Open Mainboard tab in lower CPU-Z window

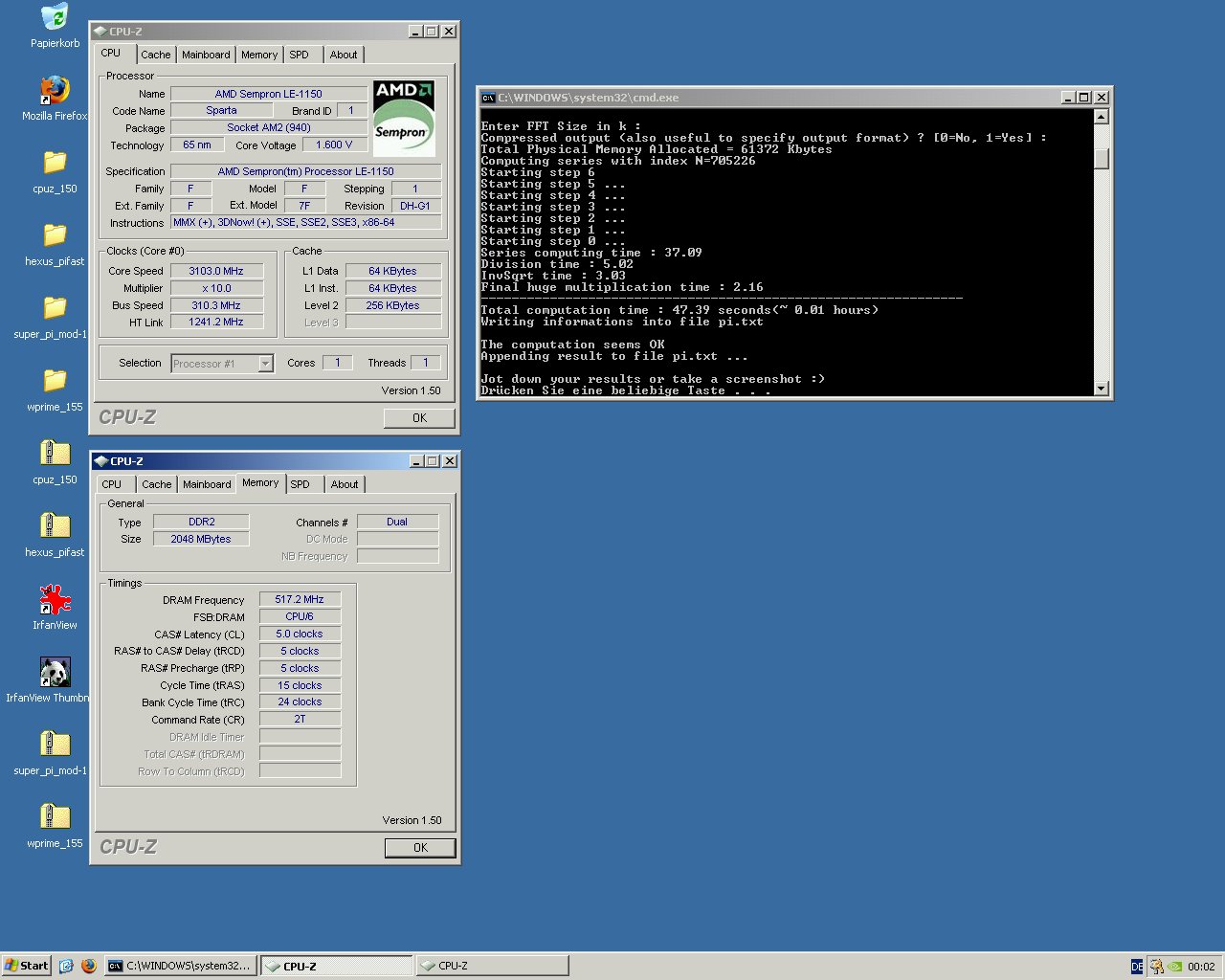point(207,485)
